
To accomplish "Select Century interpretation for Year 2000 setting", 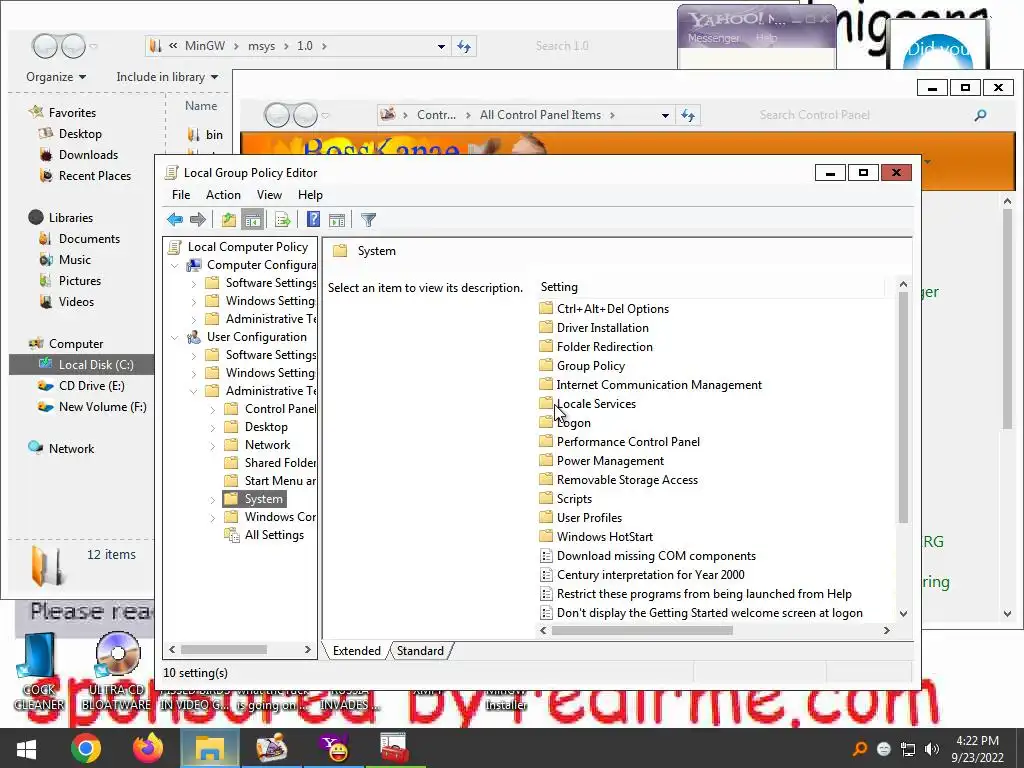I will [650, 575].
